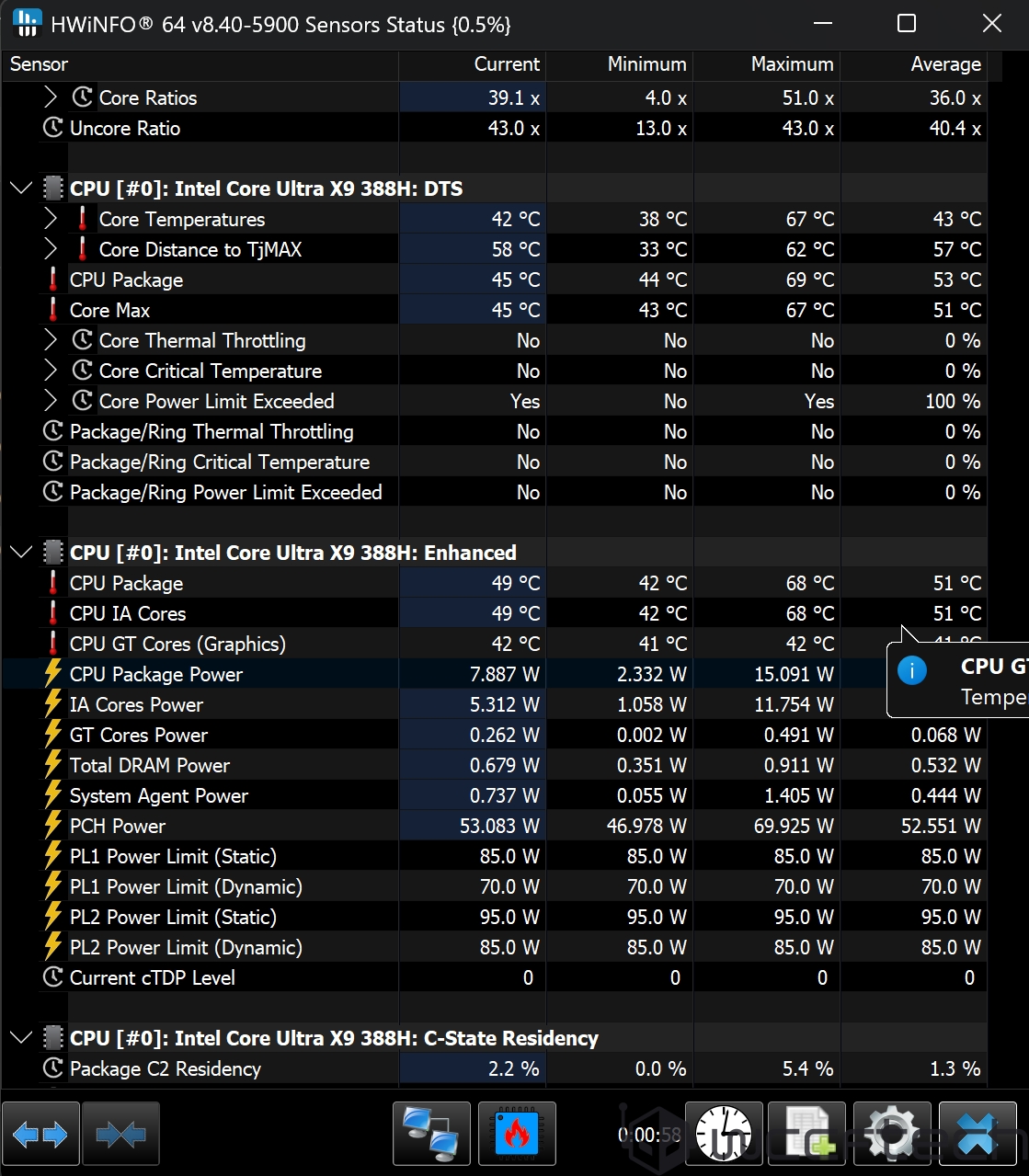This screenshot has width=1029, height=1176.
Task: Expand Core Power Limit Exceeded row
Action: pos(51,401)
